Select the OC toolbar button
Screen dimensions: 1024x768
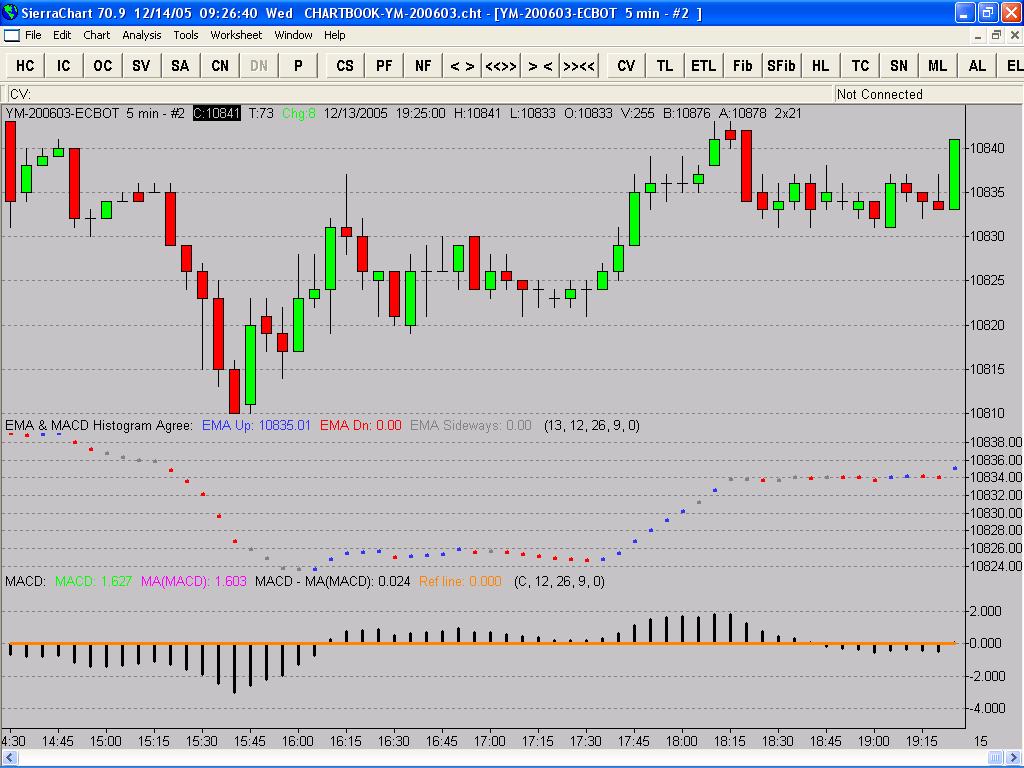(103, 65)
